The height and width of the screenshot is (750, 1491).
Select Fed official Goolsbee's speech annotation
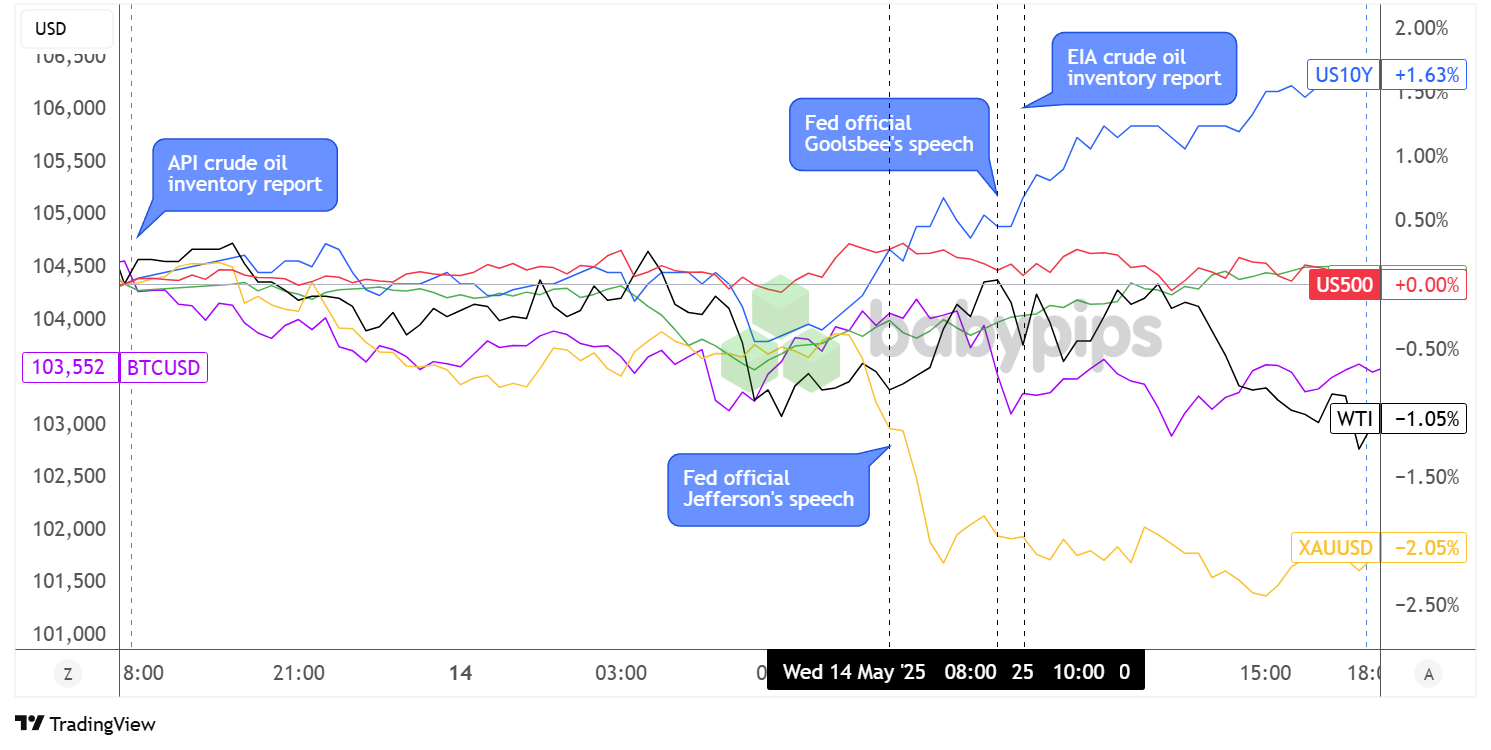pos(888,133)
